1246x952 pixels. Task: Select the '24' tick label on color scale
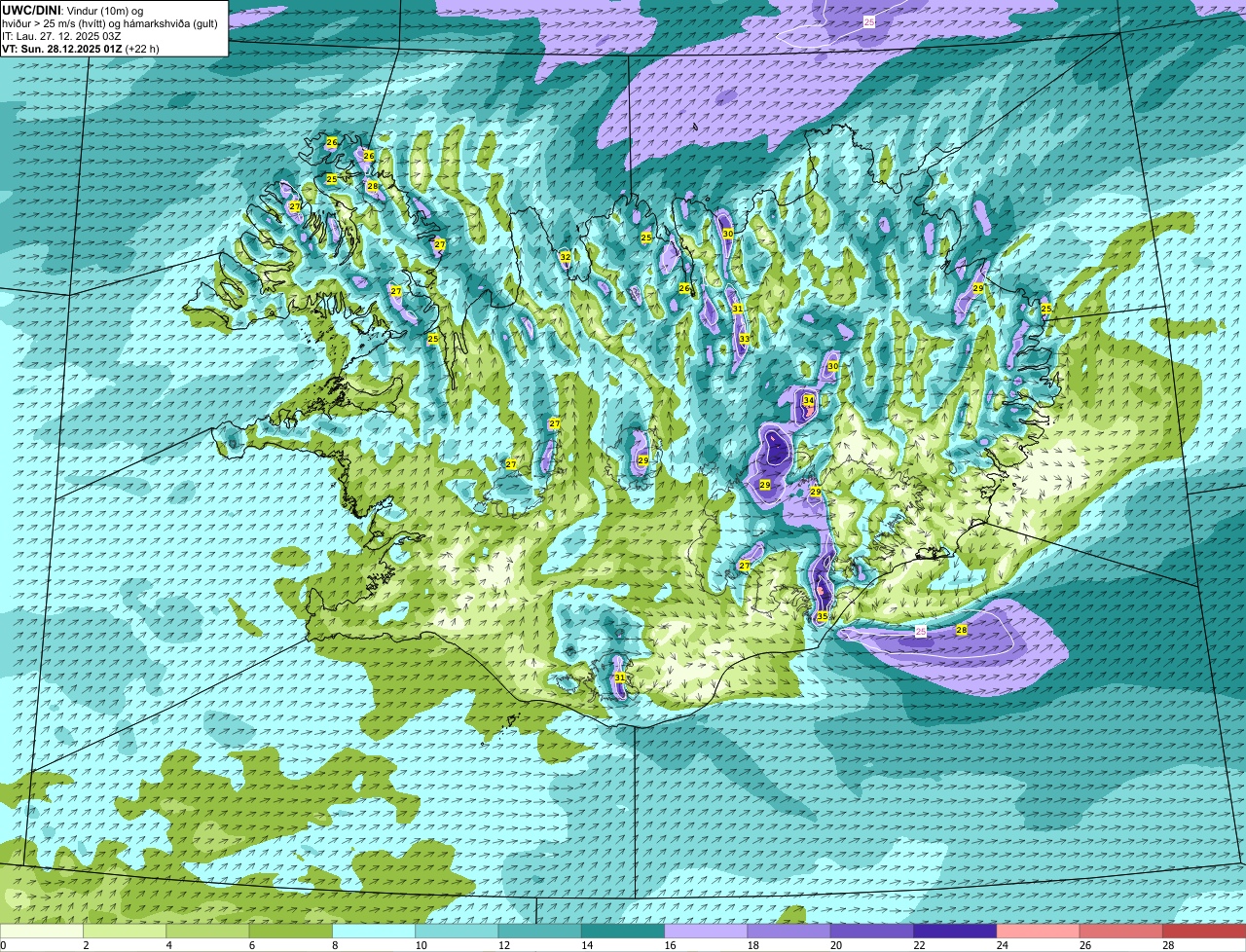coord(1002,944)
